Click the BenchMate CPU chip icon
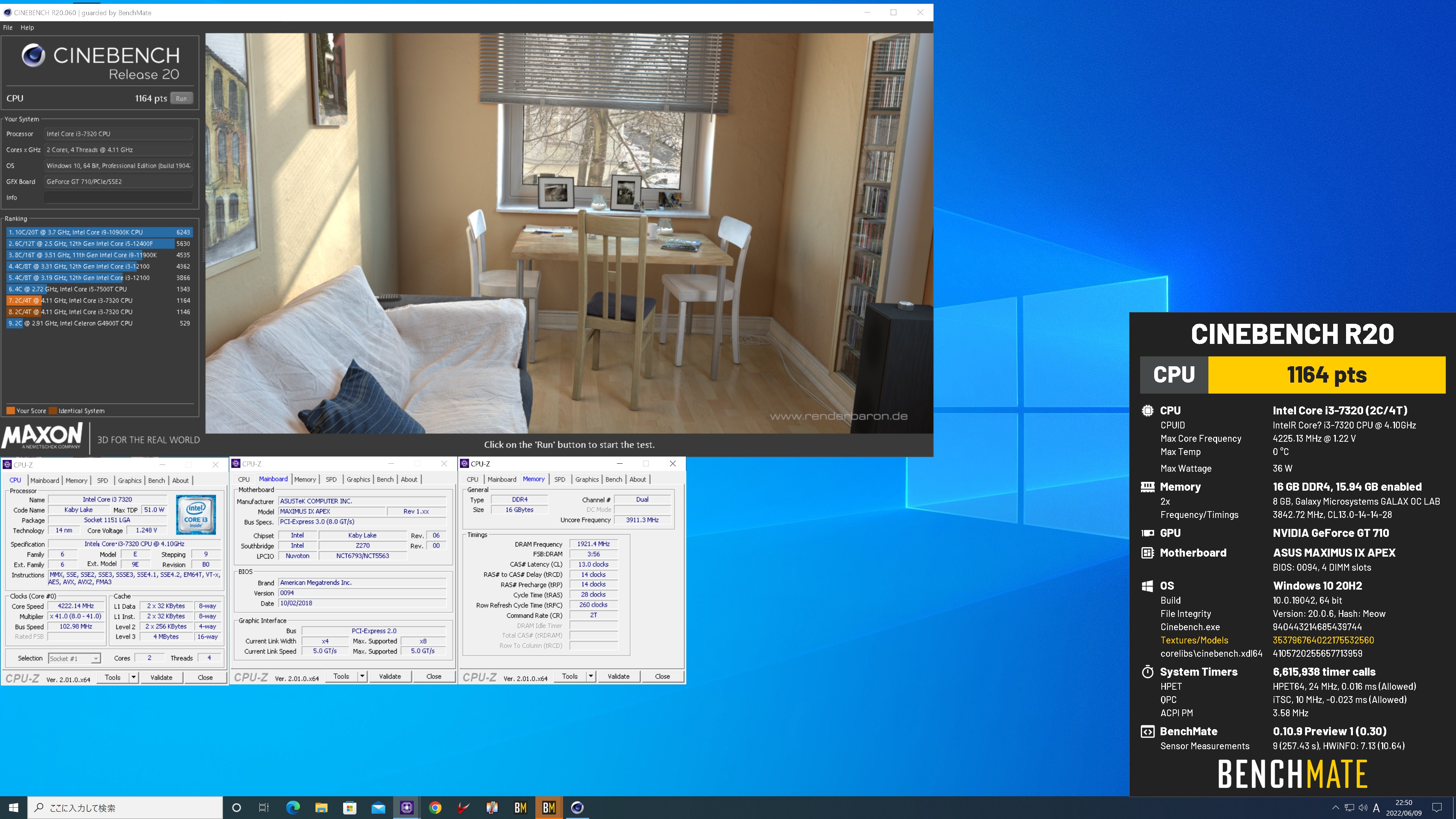 coord(1147,411)
